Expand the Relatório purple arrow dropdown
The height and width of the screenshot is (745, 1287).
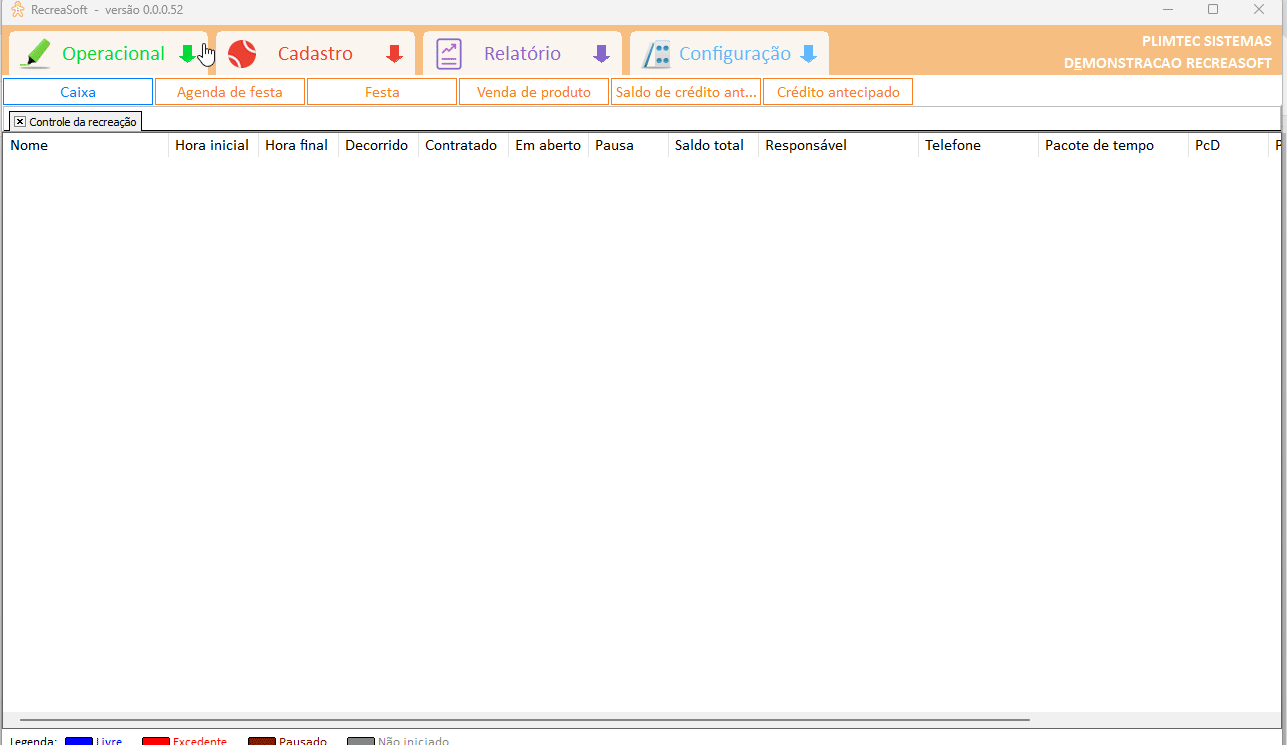tap(601, 54)
